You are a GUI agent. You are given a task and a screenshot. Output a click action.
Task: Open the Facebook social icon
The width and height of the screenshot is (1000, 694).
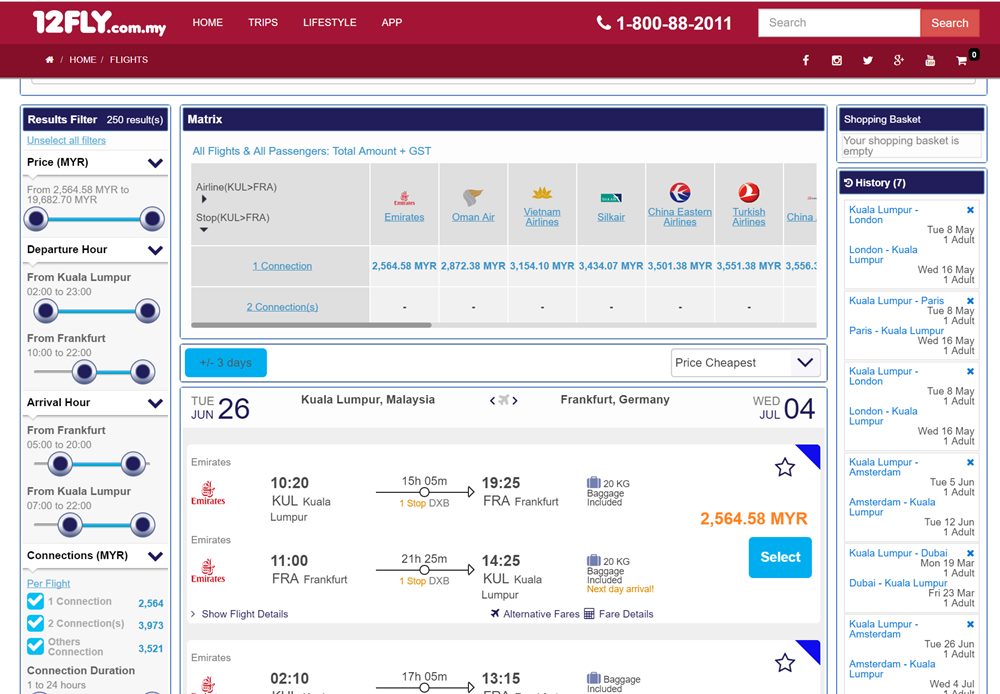click(x=805, y=60)
